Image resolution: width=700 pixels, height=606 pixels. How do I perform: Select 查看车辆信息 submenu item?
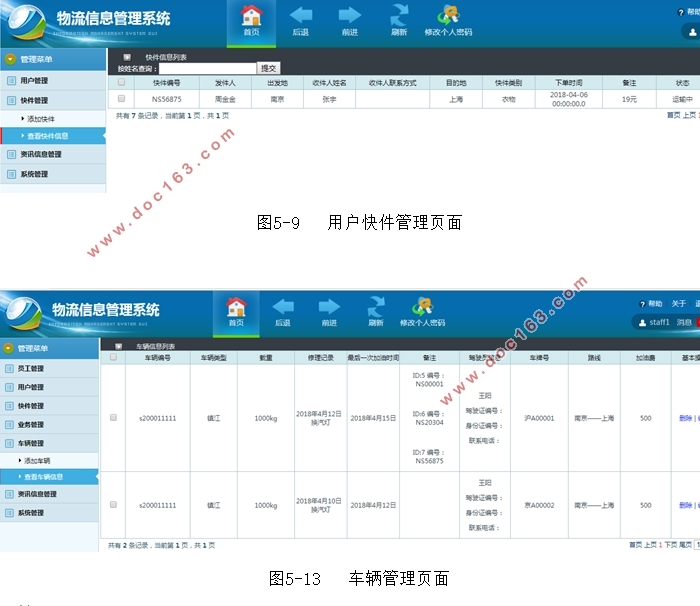coord(49,477)
